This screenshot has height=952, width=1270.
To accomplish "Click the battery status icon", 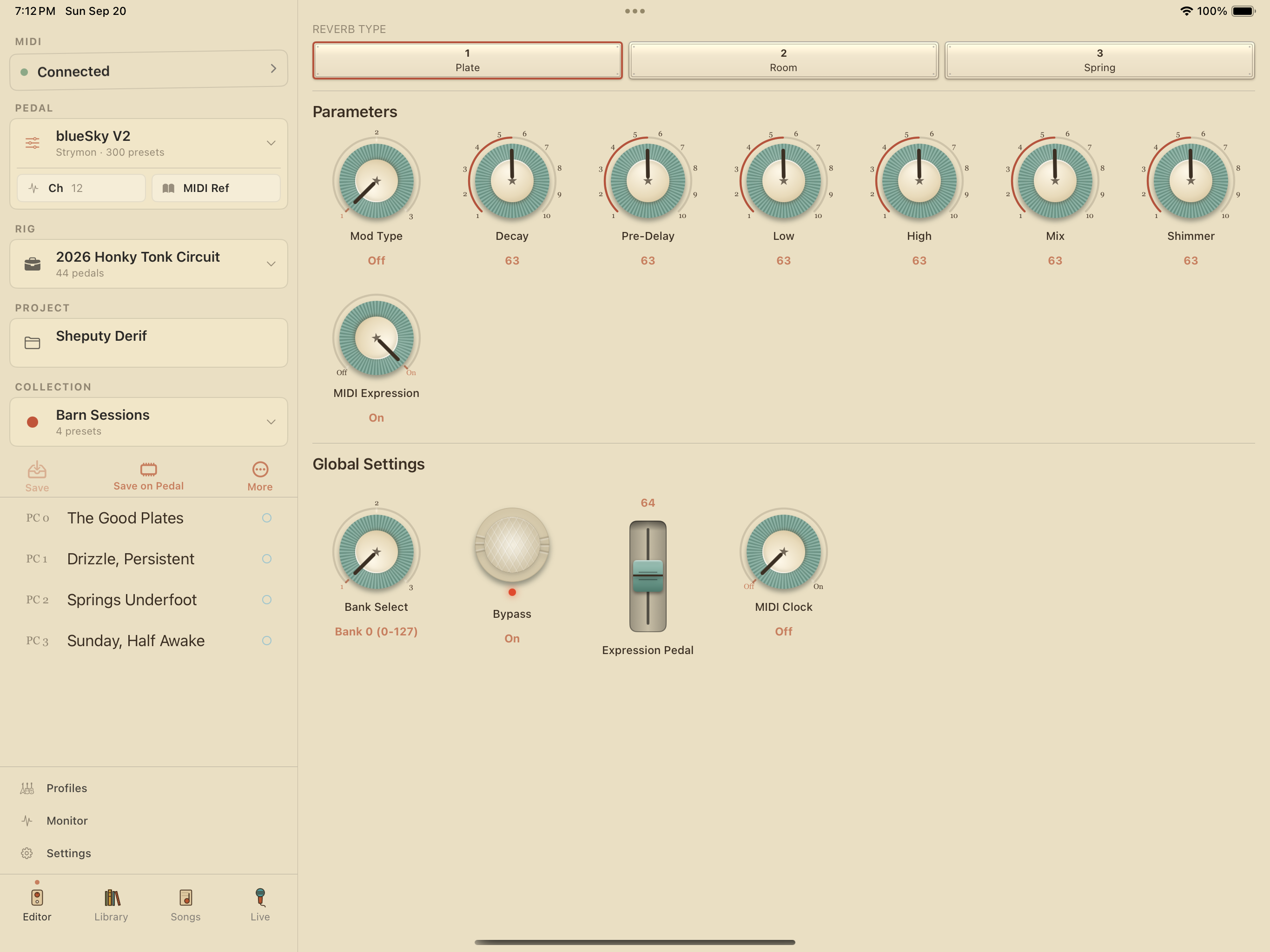I will pyautogui.click(x=1244, y=11).
